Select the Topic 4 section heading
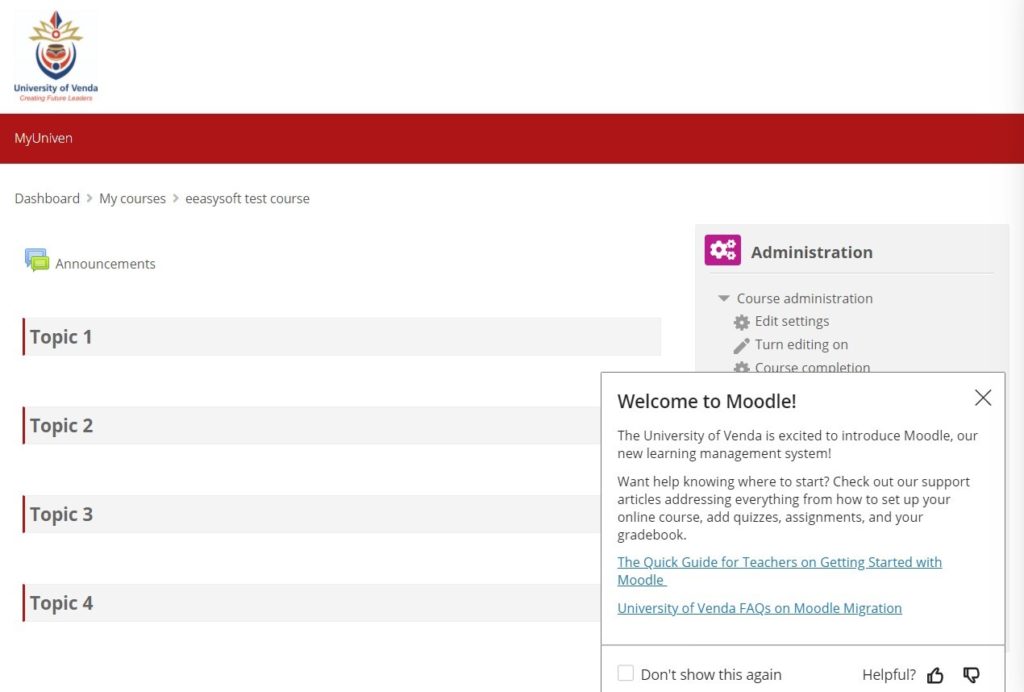Screen dimensions: 1024x692 tap(61, 603)
